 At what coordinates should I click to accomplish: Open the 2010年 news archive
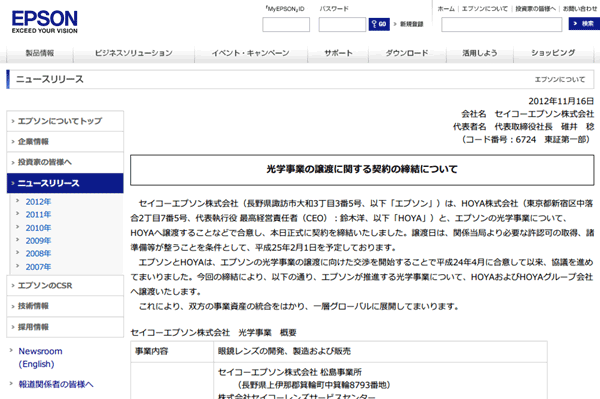click(38, 228)
